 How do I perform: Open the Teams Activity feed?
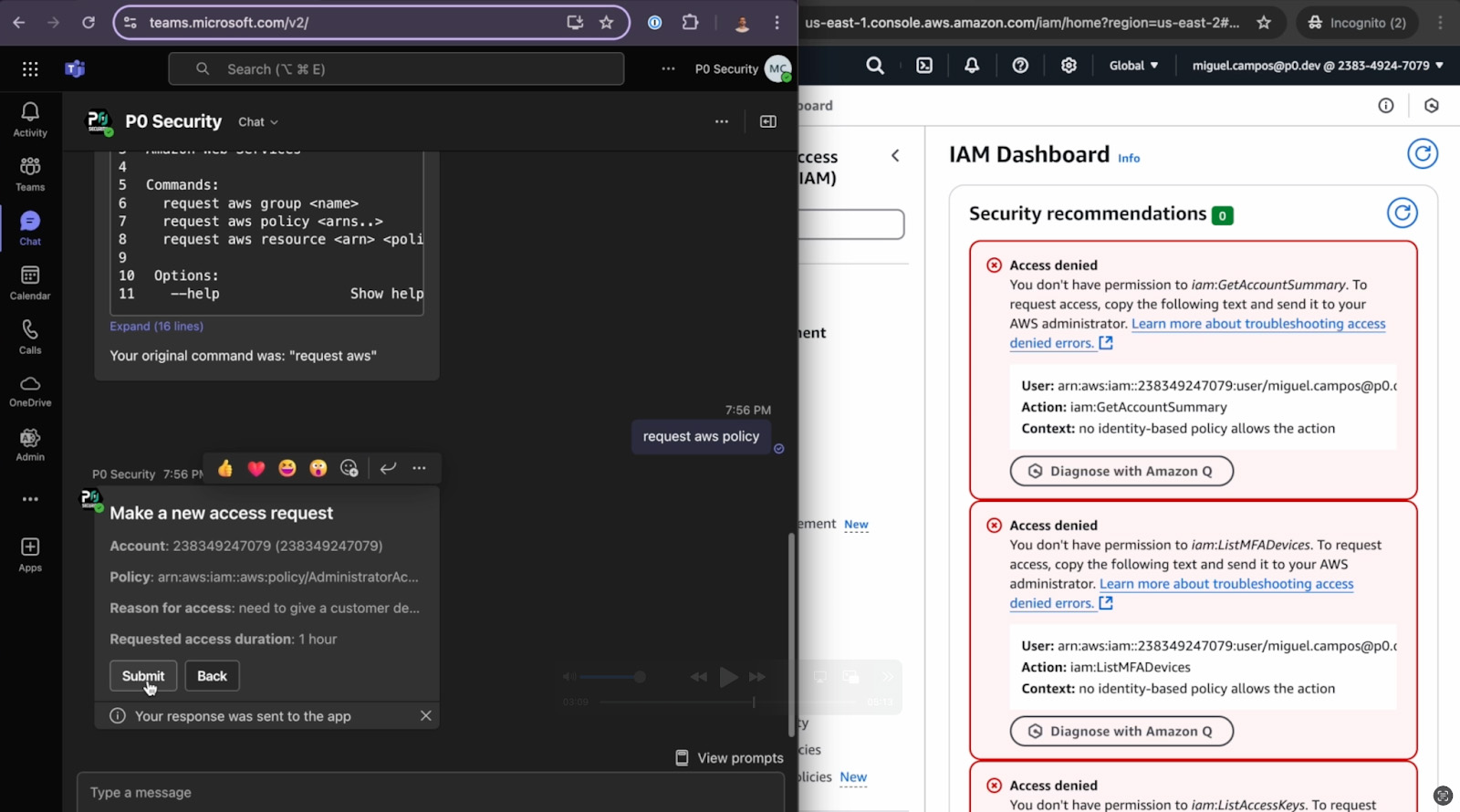tap(30, 120)
